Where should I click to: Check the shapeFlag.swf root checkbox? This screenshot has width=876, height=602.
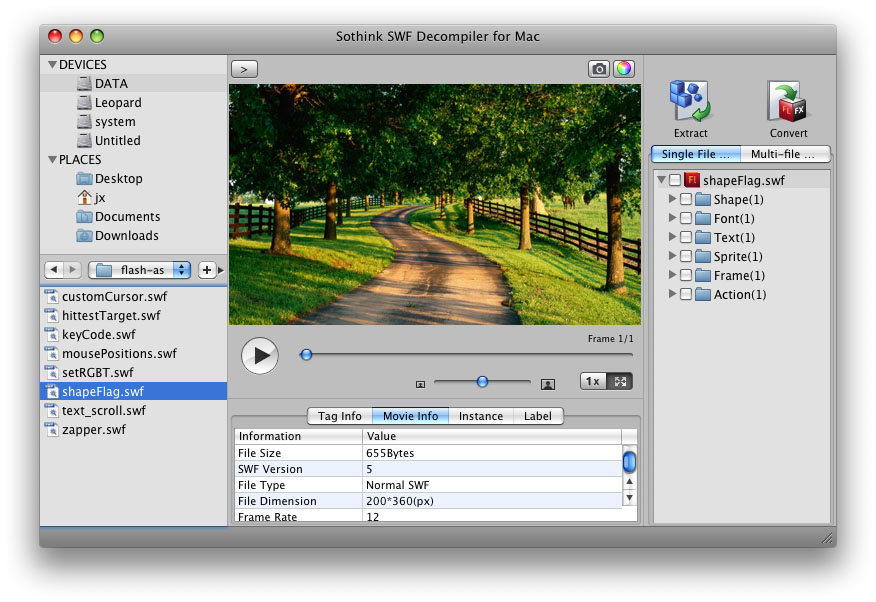coord(675,180)
